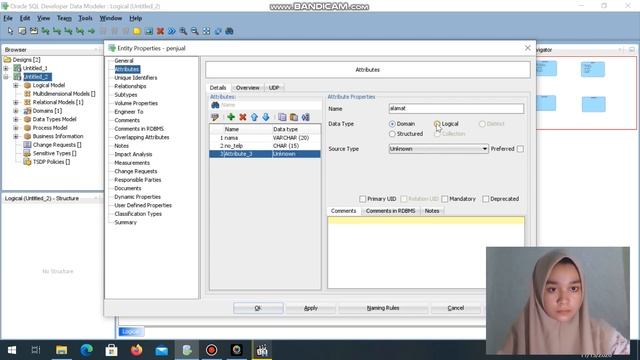The image size is (640, 360).
Task: Remove attribute with red X above list
Action: [x=243, y=117]
